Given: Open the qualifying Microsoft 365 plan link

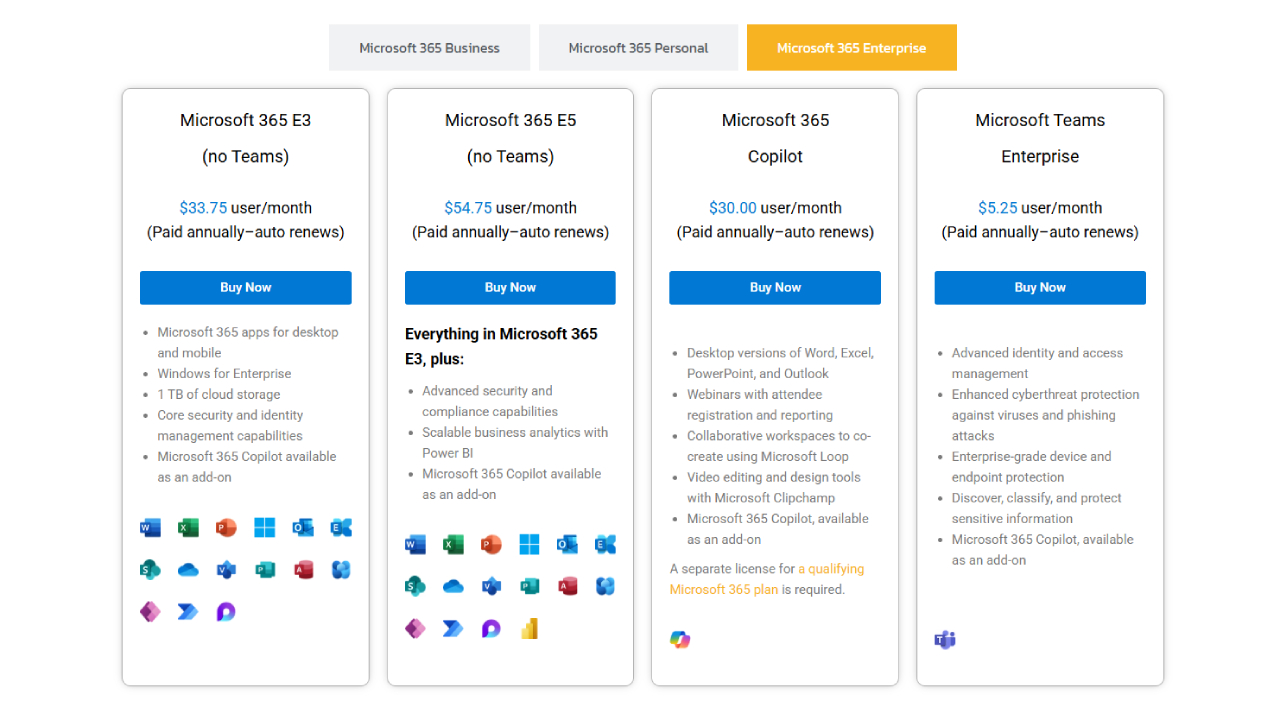Looking at the screenshot, I should (x=767, y=579).
